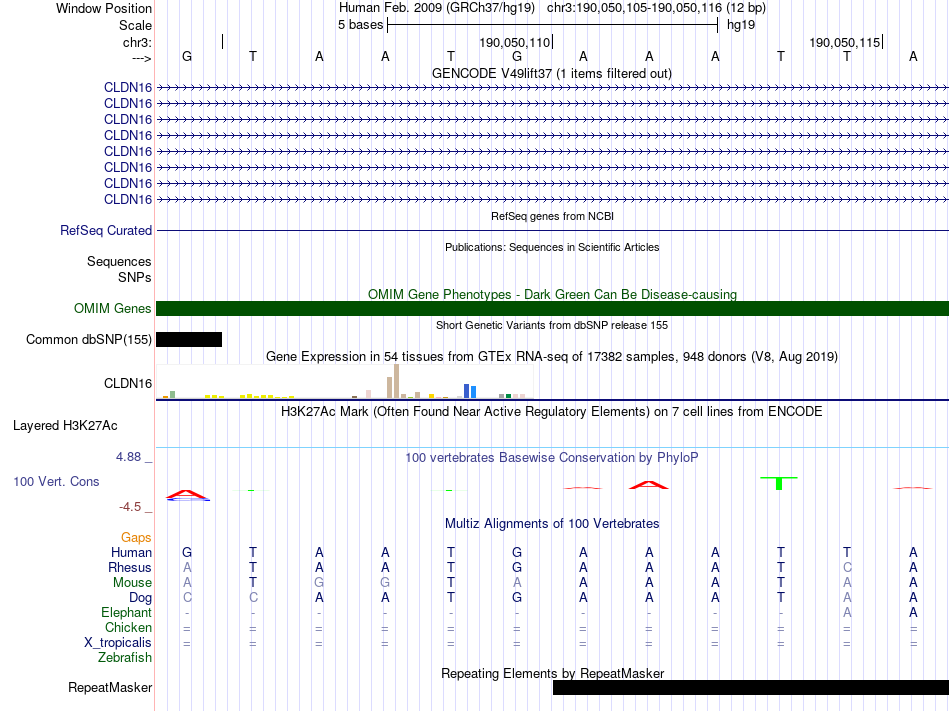Image resolution: width=950 pixels, height=711 pixels.
Task: Click the CLDN16 label beside GTEx chart
Action: point(128,383)
